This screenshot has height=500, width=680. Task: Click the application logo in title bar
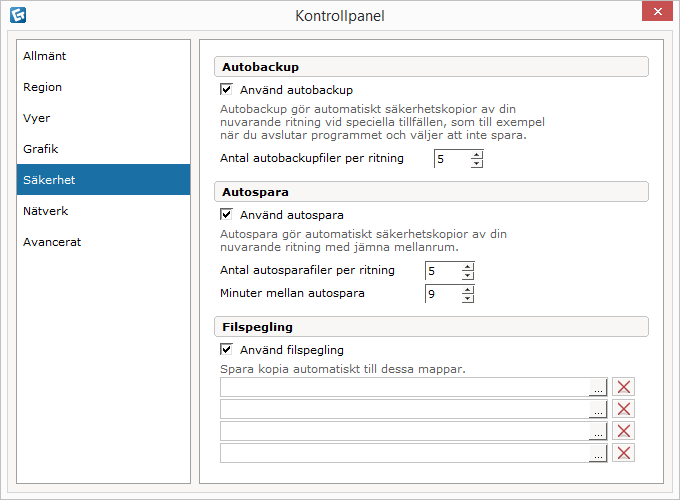point(18,15)
